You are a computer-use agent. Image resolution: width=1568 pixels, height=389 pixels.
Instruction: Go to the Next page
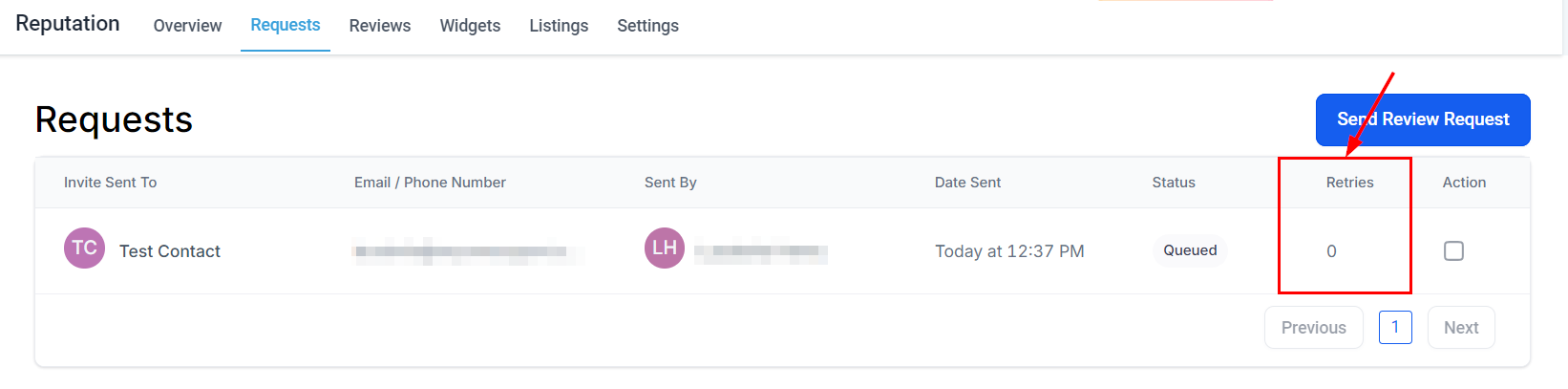(x=1461, y=328)
